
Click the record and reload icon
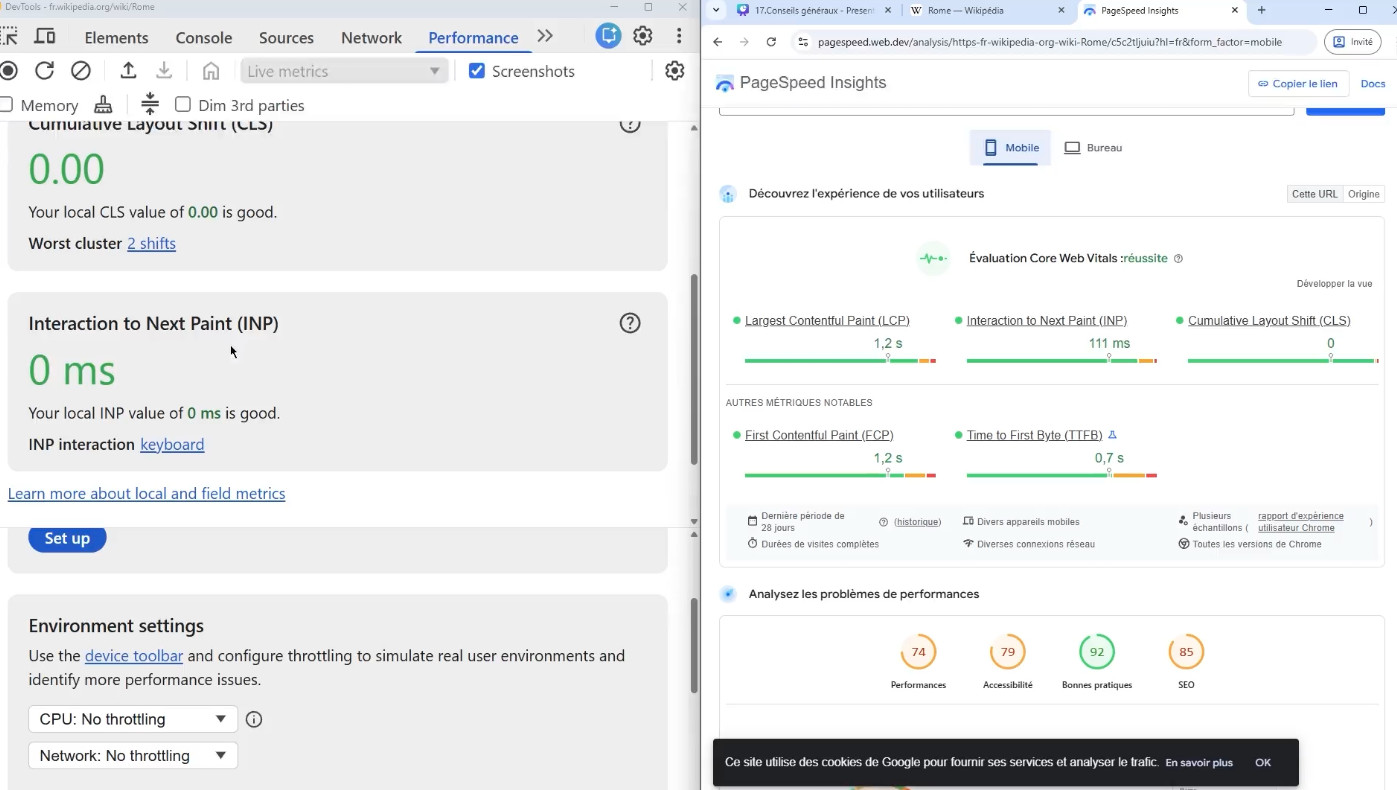pos(45,71)
